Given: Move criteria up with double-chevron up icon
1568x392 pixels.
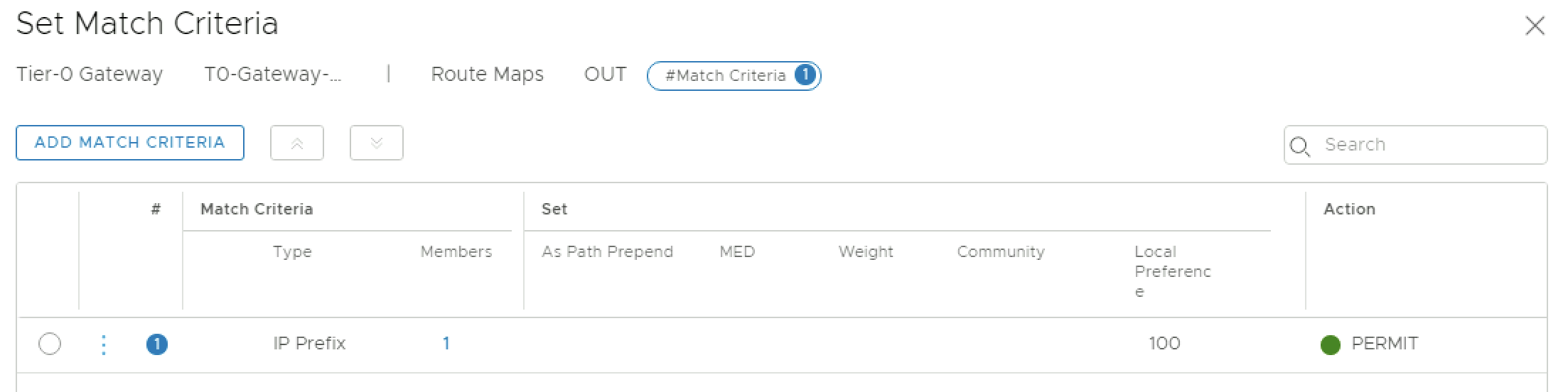Looking at the screenshot, I should tap(297, 143).
